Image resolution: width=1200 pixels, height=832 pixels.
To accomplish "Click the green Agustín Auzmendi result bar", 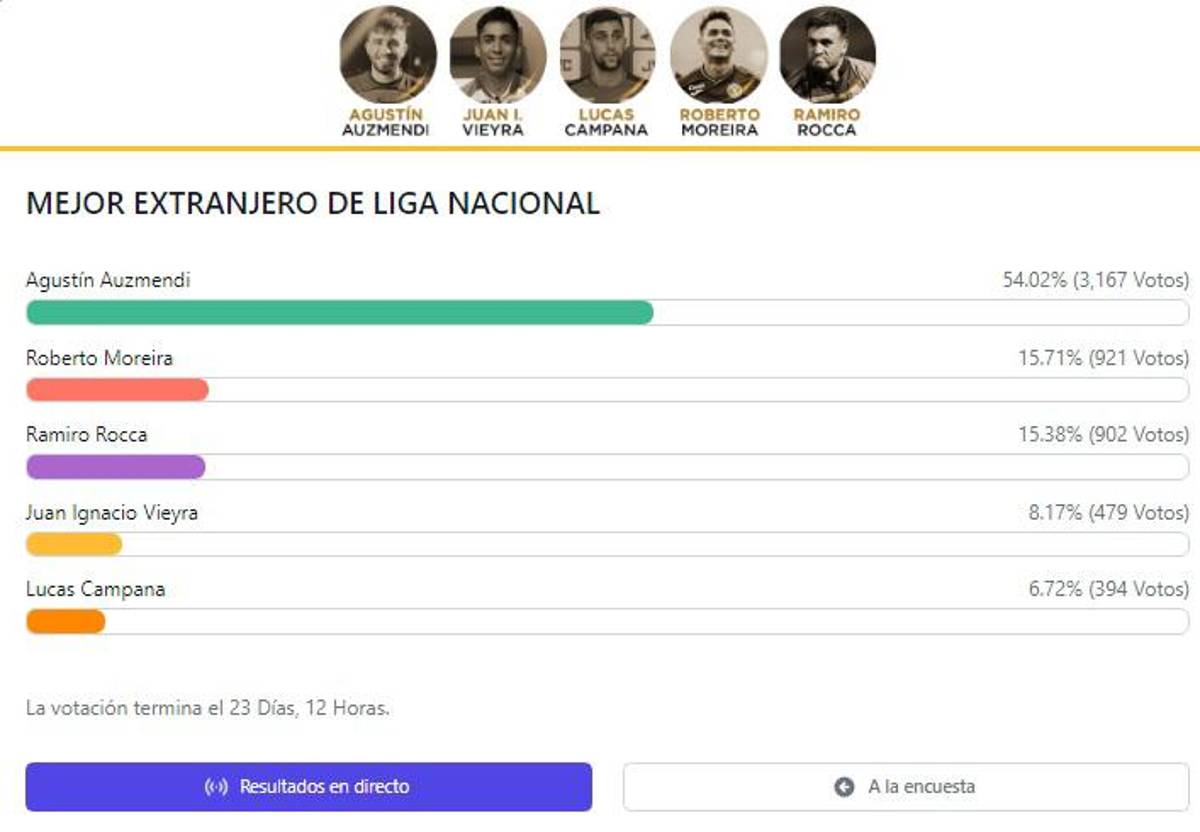I will (339, 313).
